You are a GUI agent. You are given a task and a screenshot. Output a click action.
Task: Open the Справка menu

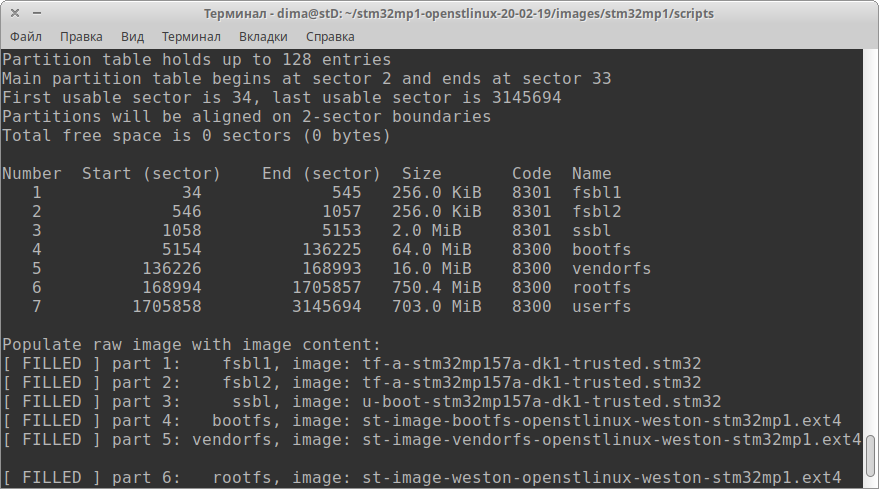pos(330,36)
